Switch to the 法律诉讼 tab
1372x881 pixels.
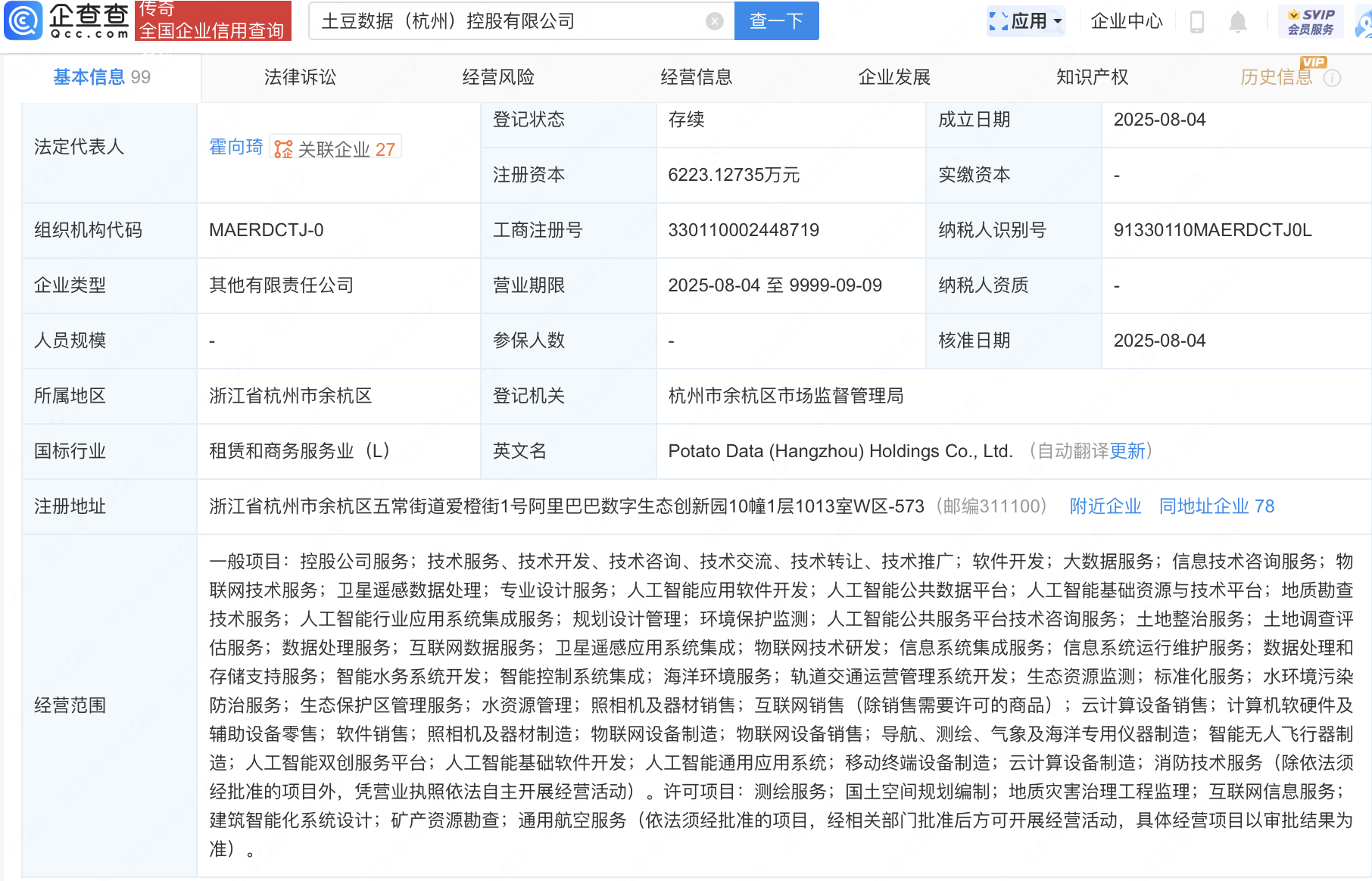pos(300,77)
